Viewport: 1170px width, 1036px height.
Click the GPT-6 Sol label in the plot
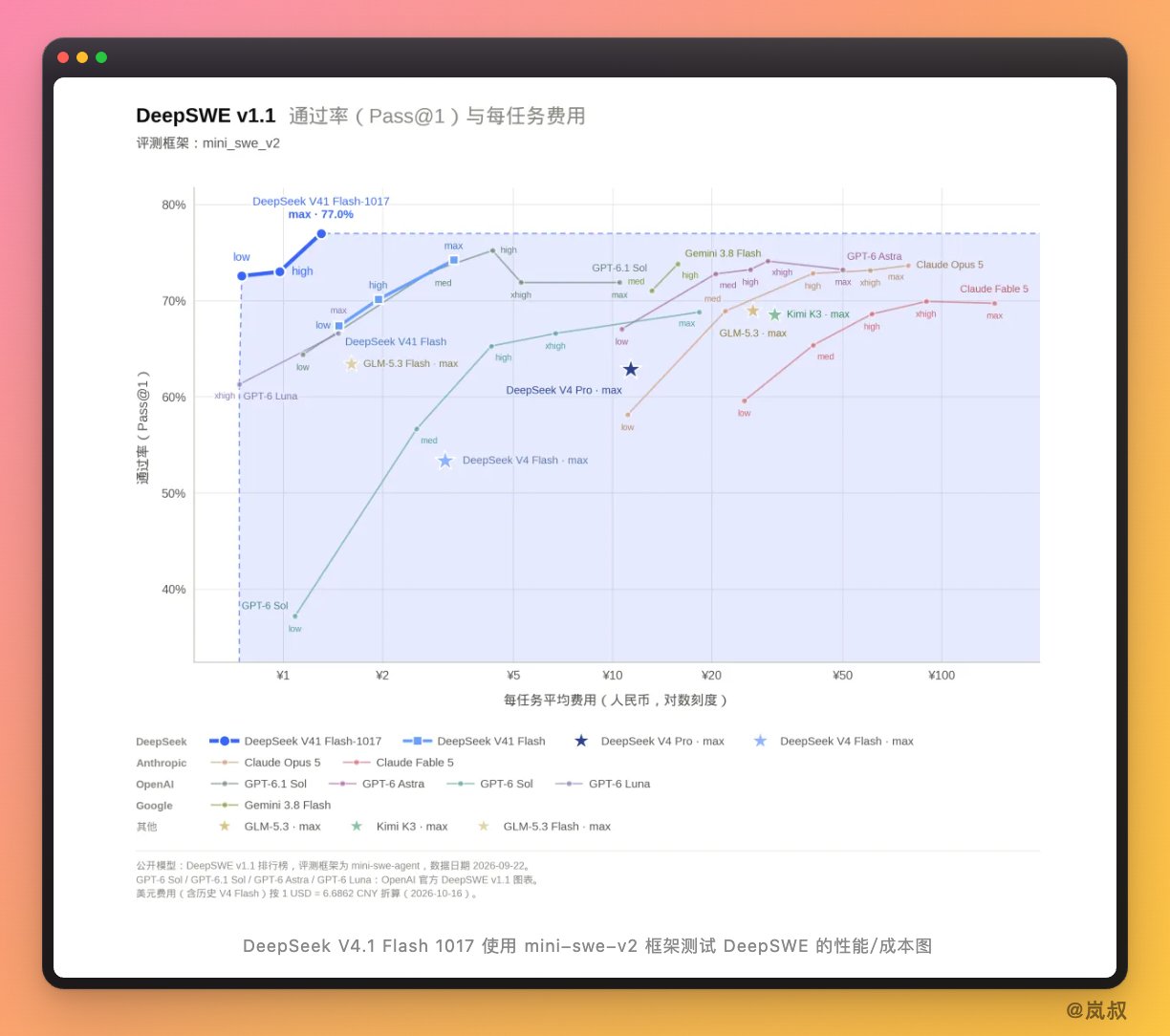[x=265, y=606]
